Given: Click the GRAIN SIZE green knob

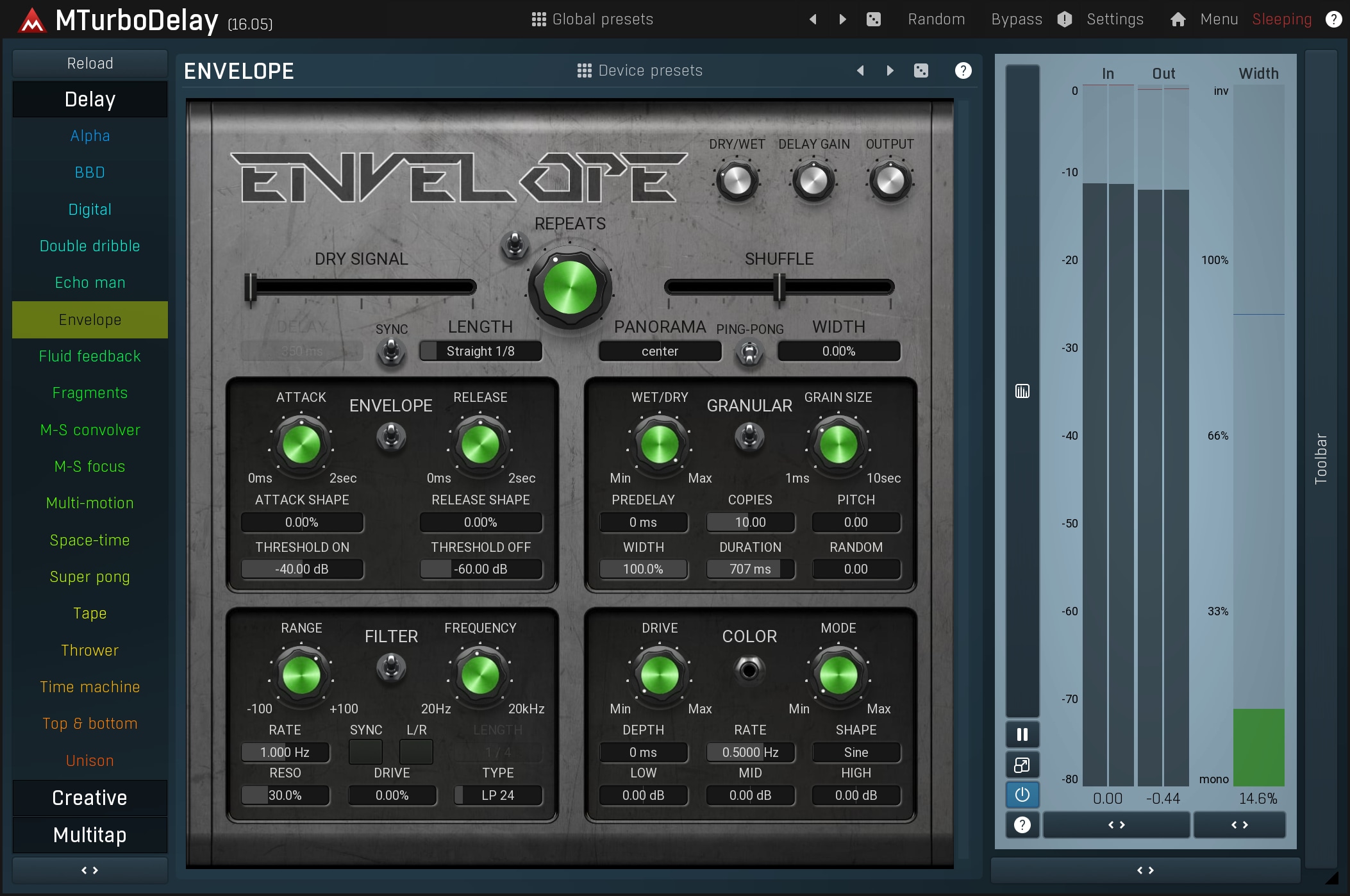Looking at the screenshot, I should [838, 445].
